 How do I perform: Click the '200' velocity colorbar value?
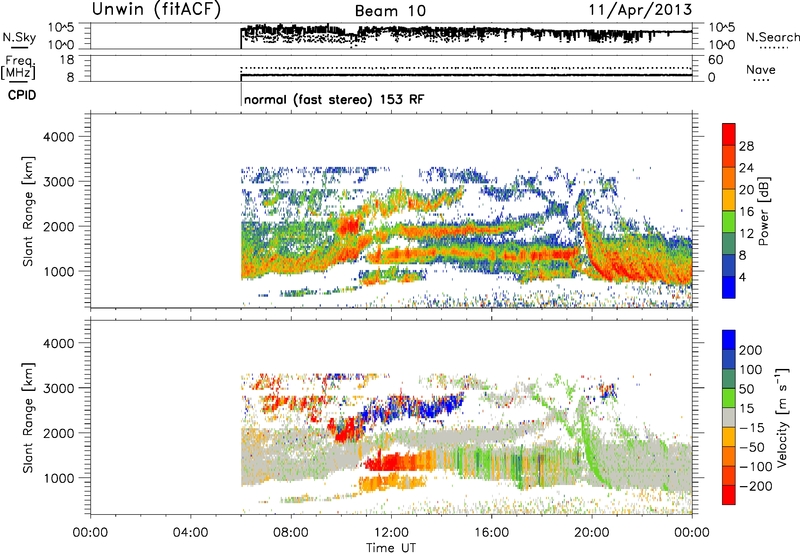[x=751, y=350]
